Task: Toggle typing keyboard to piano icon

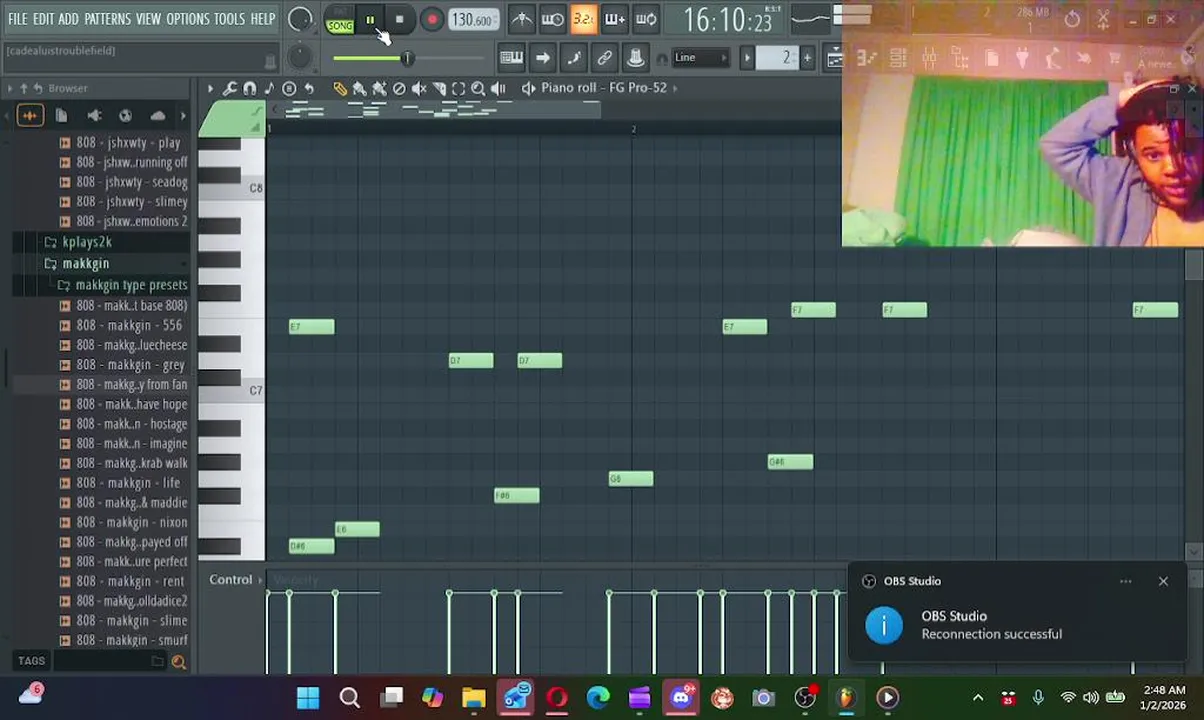Action: click(511, 58)
